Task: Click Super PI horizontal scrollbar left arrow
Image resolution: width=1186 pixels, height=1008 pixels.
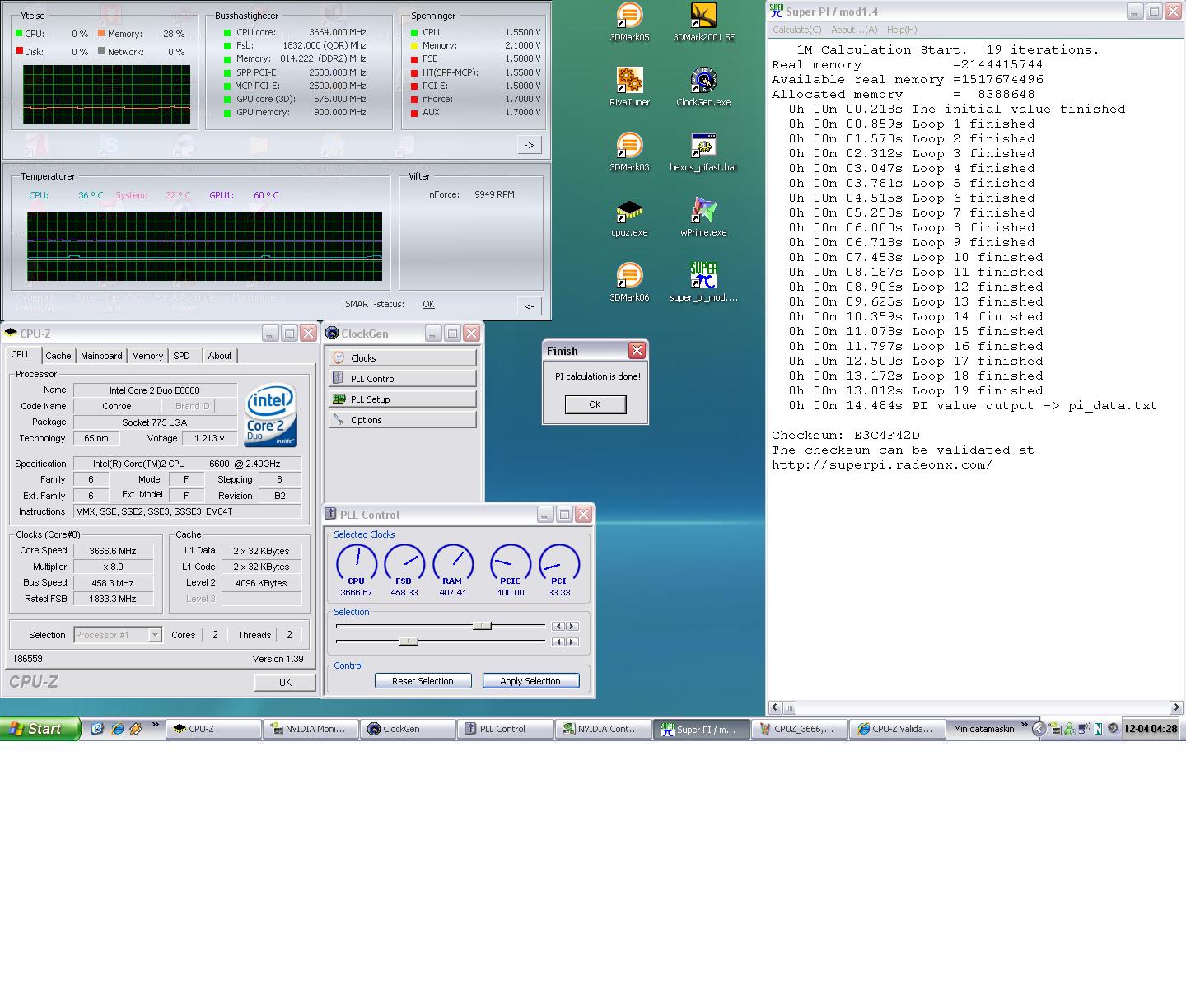Action: (x=775, y=707)
